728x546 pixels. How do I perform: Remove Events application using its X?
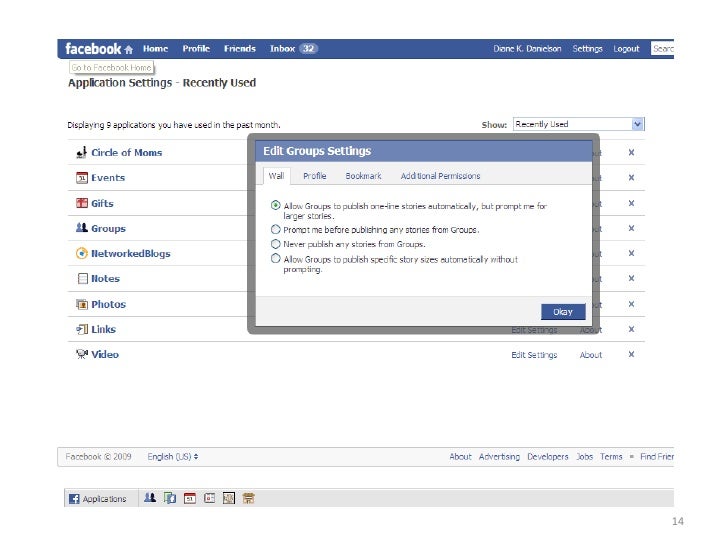(631, 177)
